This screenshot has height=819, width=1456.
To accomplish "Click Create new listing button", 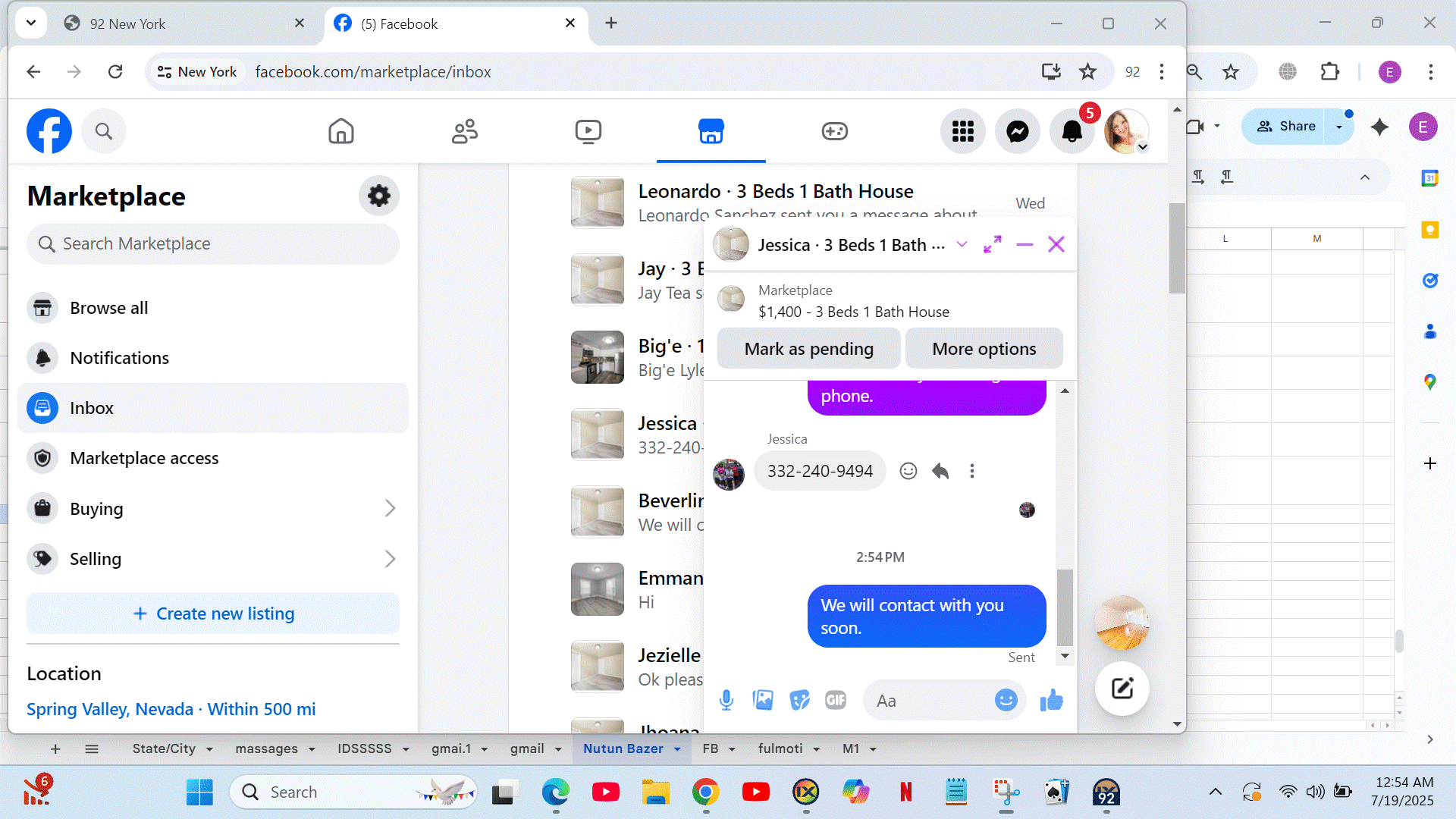I will [213, 613].
